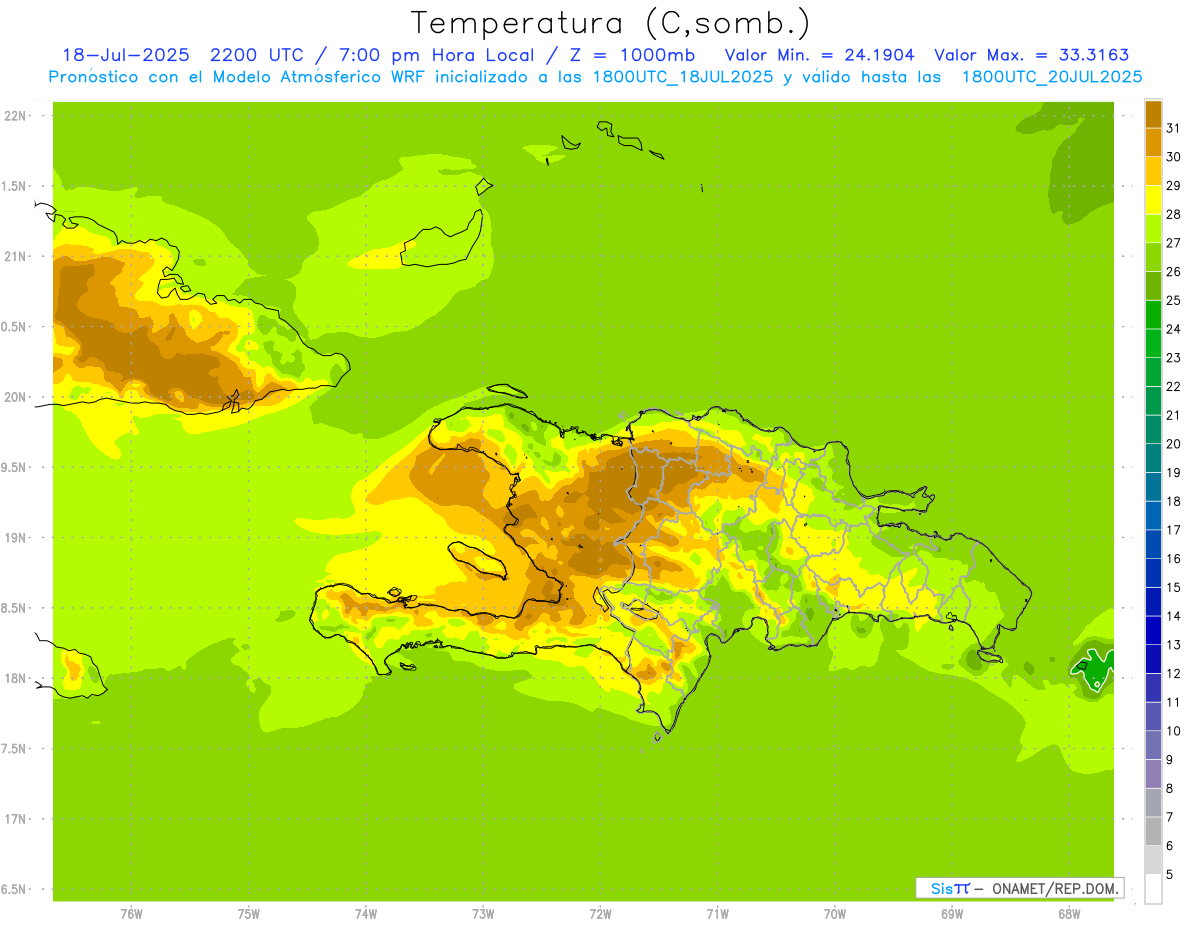Viewport: 1200px width, 927px height.
Task: Click the '19N' latitude axis label
Action: click(15, 537)
